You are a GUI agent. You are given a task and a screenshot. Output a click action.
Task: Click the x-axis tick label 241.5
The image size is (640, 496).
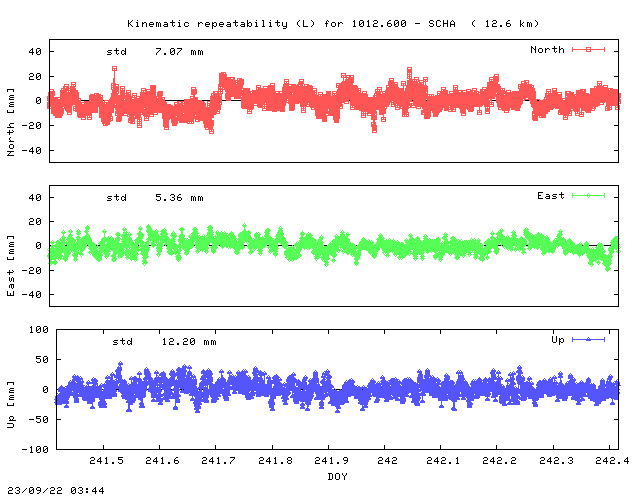click(x=106, y=460)
